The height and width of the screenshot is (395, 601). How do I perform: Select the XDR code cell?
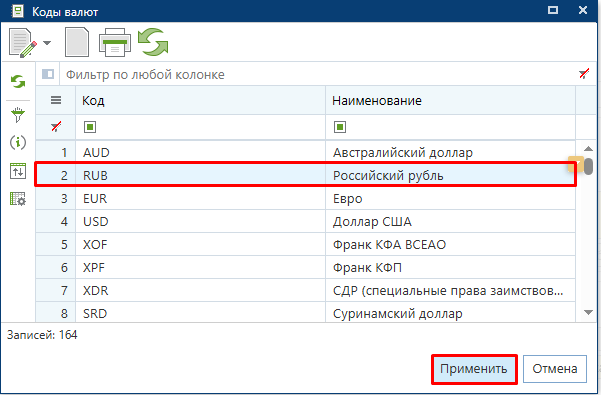coord(200,290)
